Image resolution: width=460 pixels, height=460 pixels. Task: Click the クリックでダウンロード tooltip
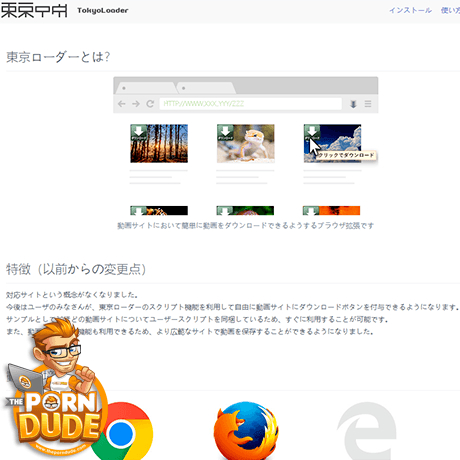tap(346, 155)
